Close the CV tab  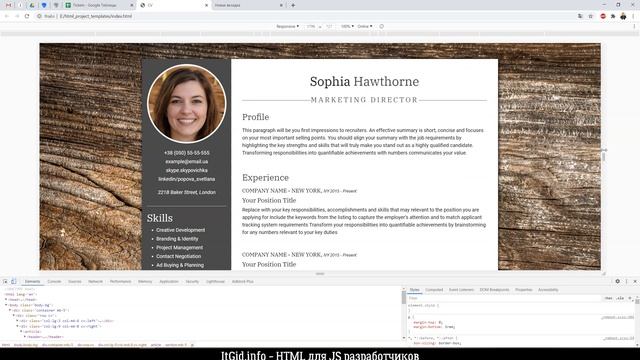click(206, 5)
